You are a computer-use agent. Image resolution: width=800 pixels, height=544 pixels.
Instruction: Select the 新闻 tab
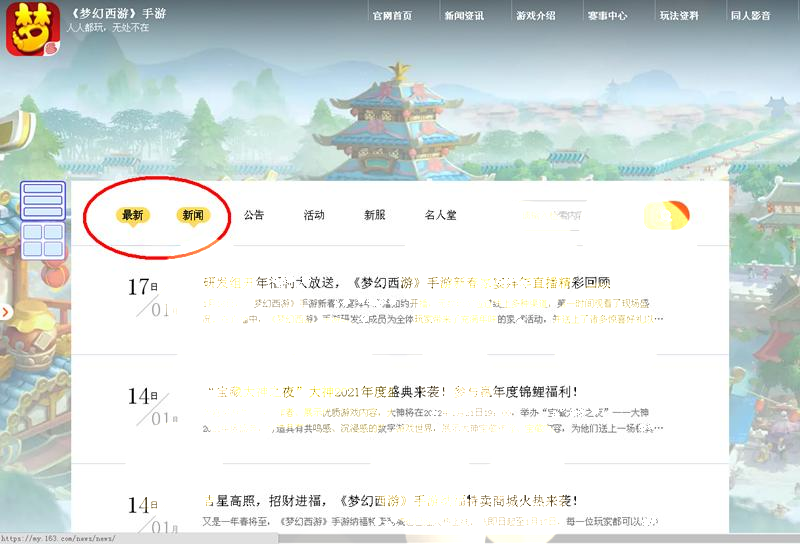click(193, 215)
